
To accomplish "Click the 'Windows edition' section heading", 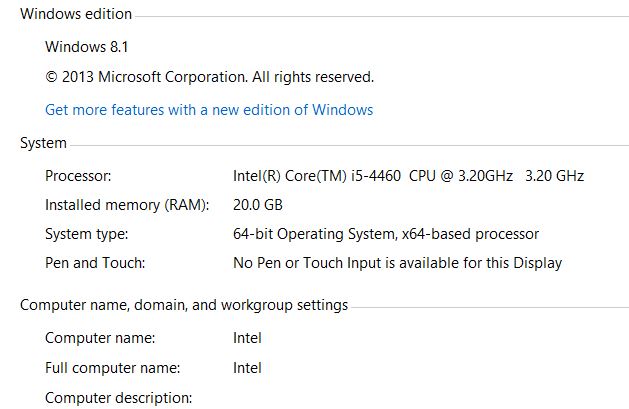I will 76,14.
